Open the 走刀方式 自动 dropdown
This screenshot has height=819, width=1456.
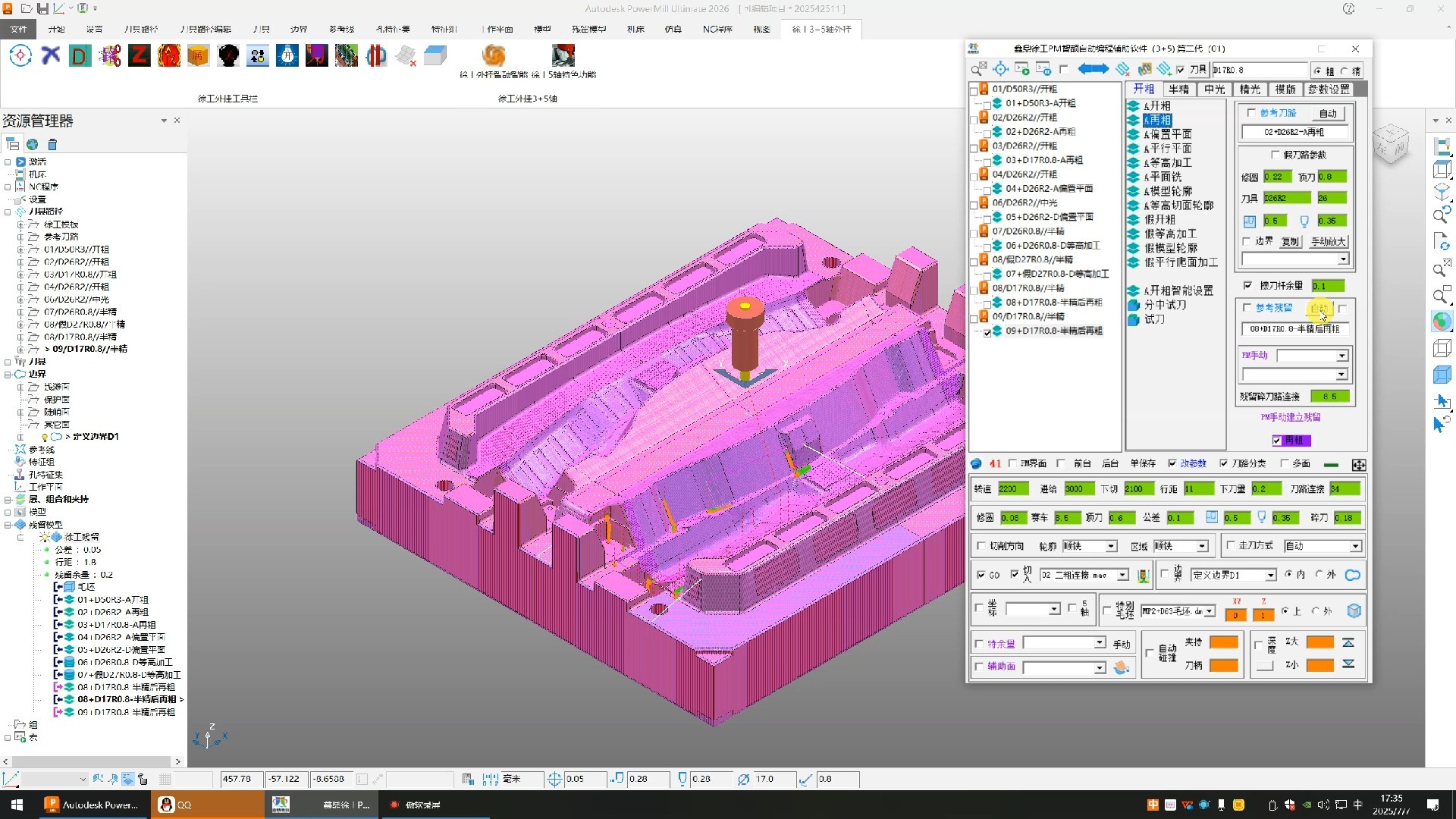(1355, 546)
